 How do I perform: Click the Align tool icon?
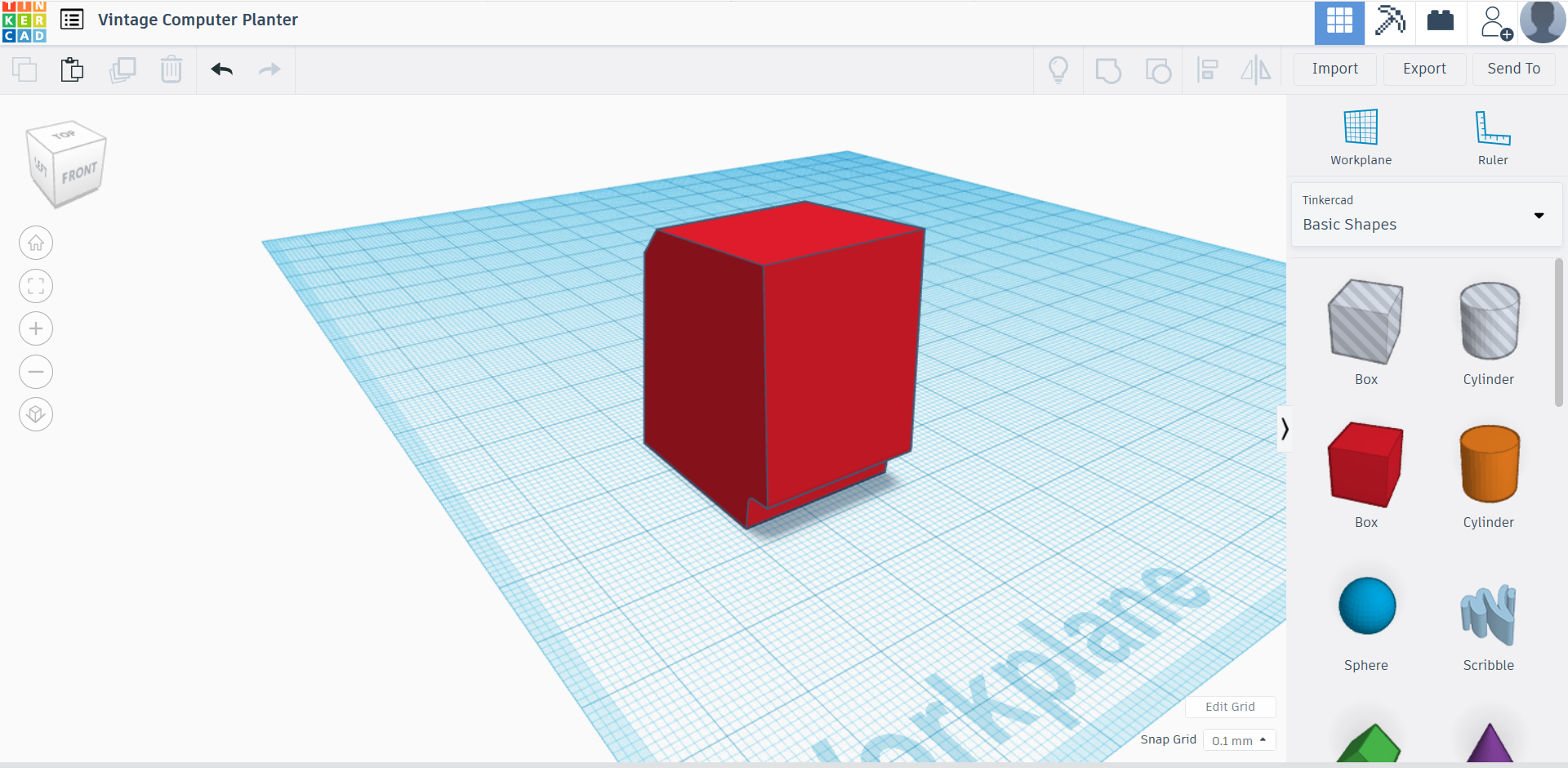1207,70
